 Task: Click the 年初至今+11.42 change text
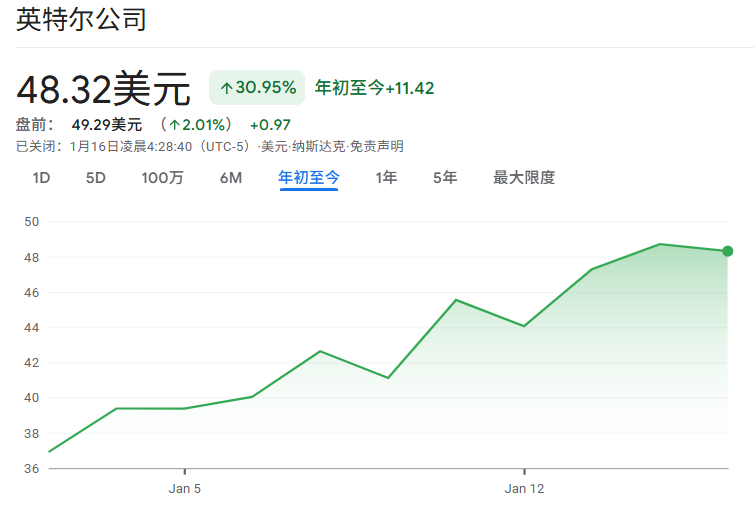[375, 88]
